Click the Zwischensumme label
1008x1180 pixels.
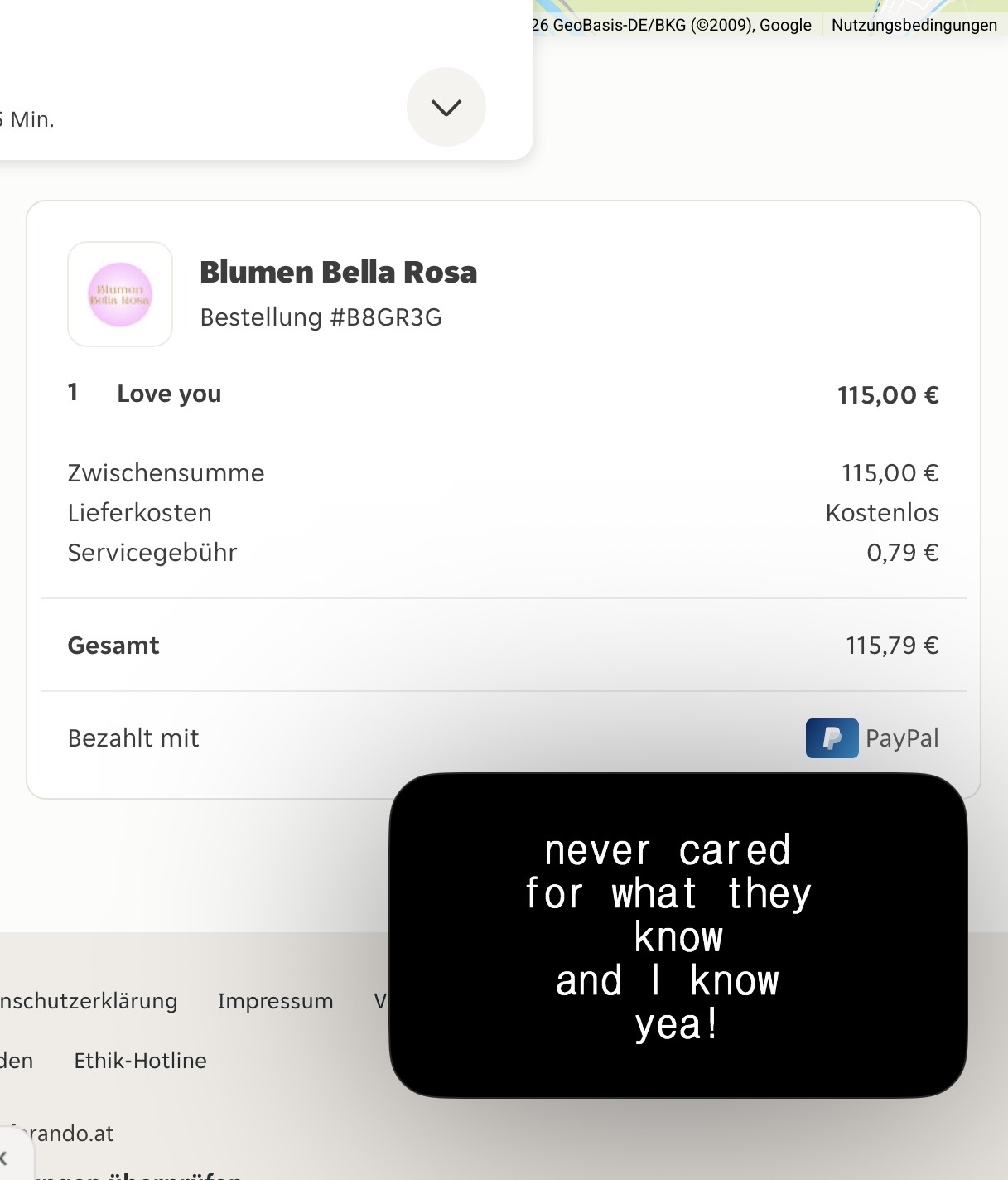tap(166, 473)
